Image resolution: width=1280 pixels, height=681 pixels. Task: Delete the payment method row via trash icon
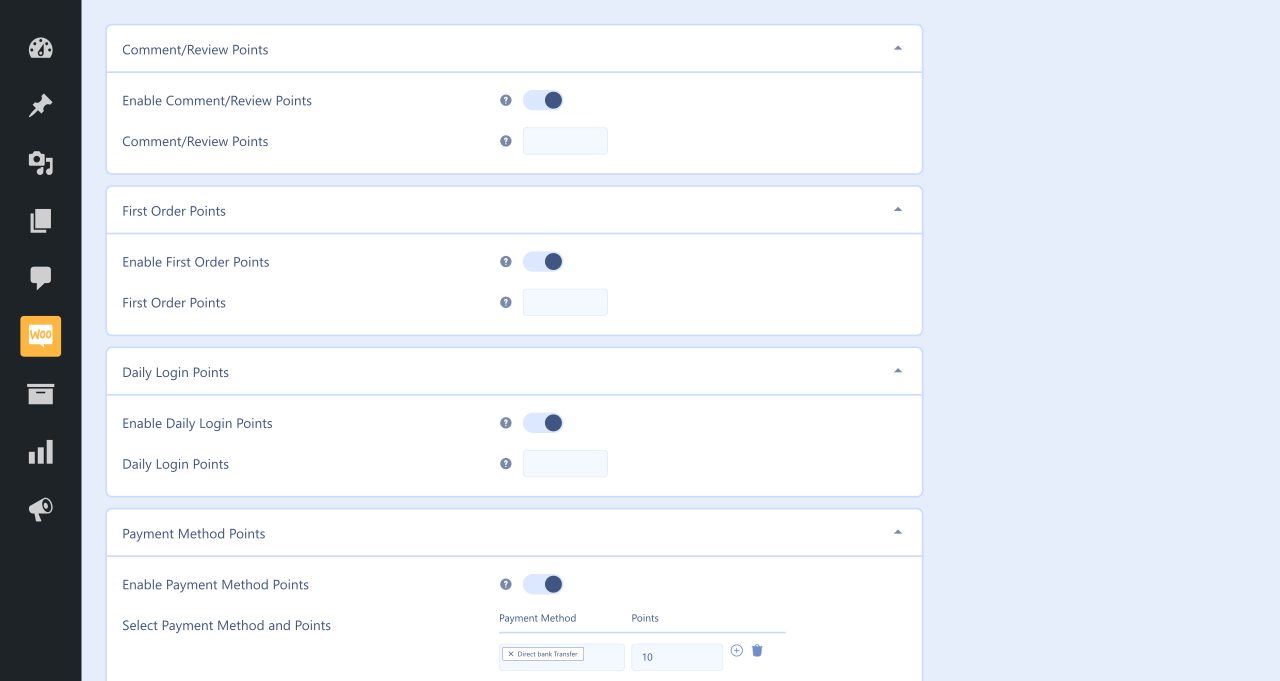click(757, 650)
